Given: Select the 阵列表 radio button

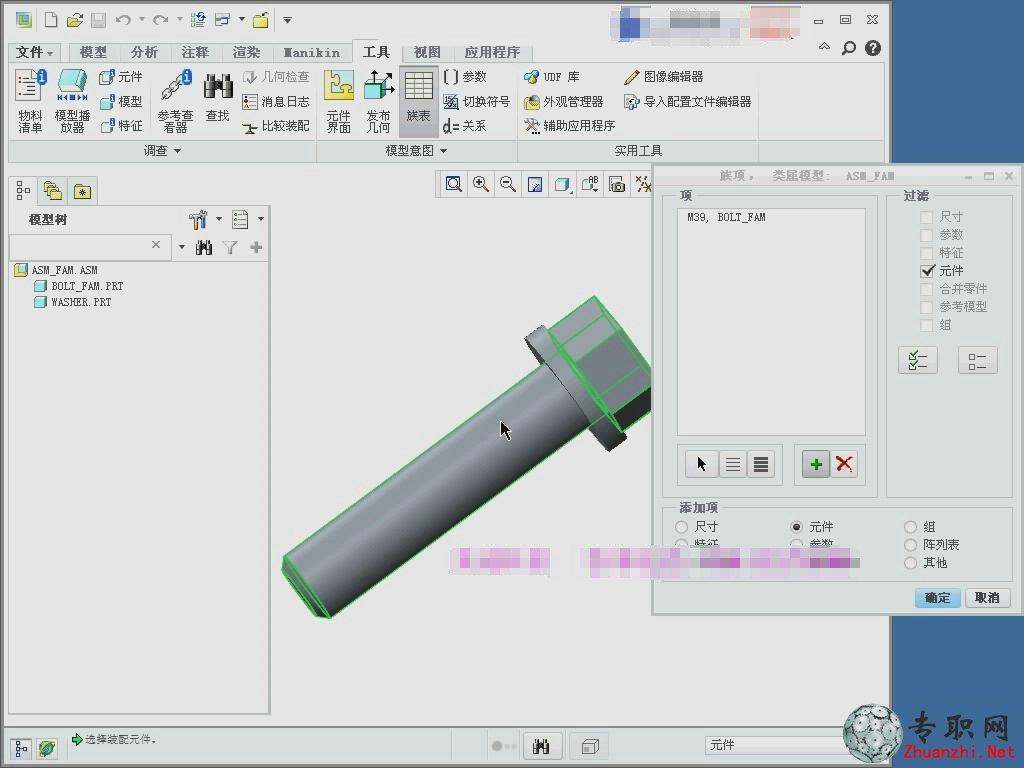Looking at the screenshot, I should (910, 545).
